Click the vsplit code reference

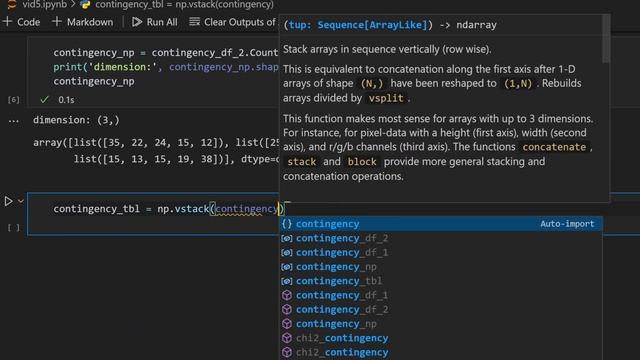386,98
